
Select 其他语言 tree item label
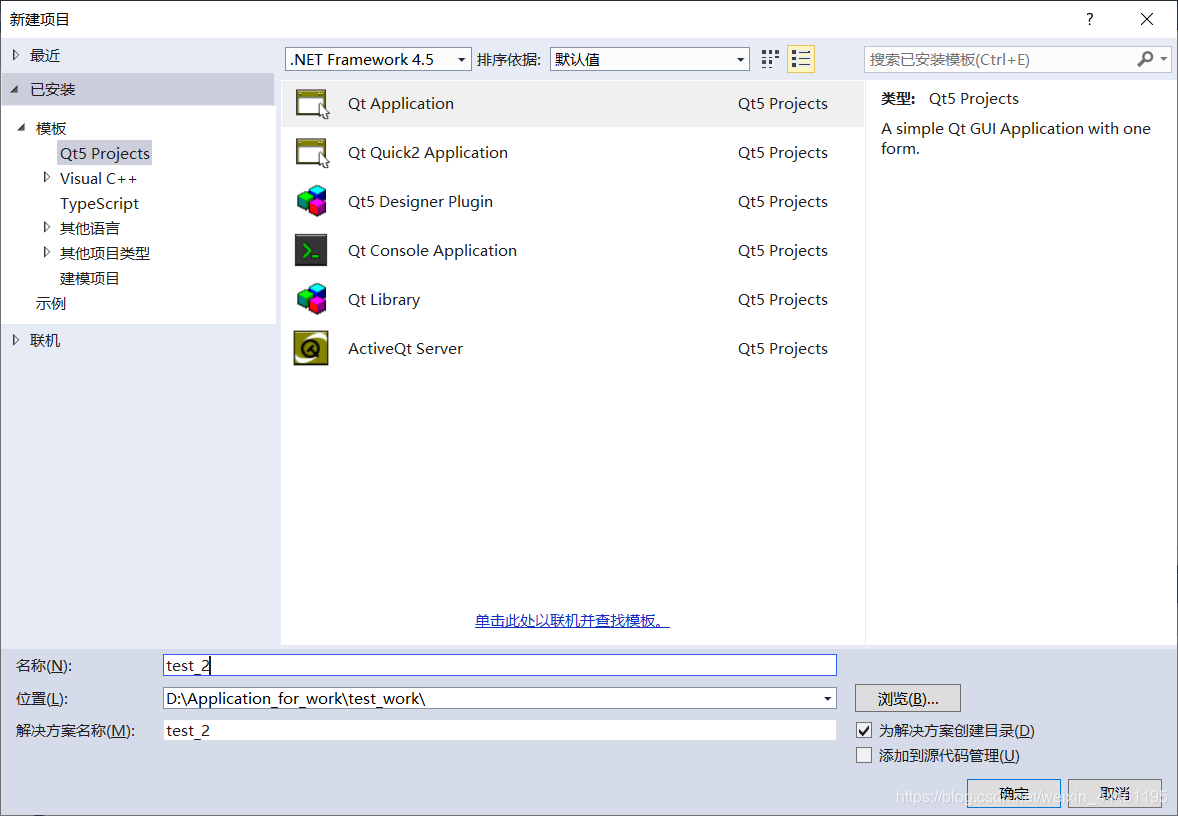pyautogui.click(x=89, y=228)
